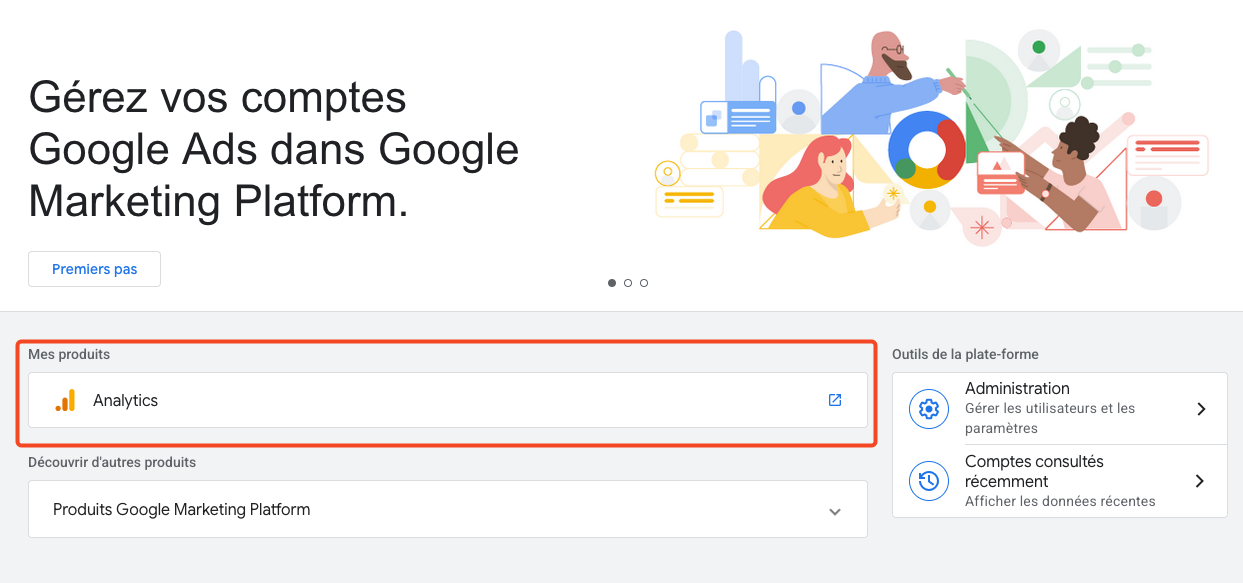Expand the Produits Google Marketing Platform chevron
Viewport: 1243px width, 583px height.
pyautogui.click(x=835, y=511)
